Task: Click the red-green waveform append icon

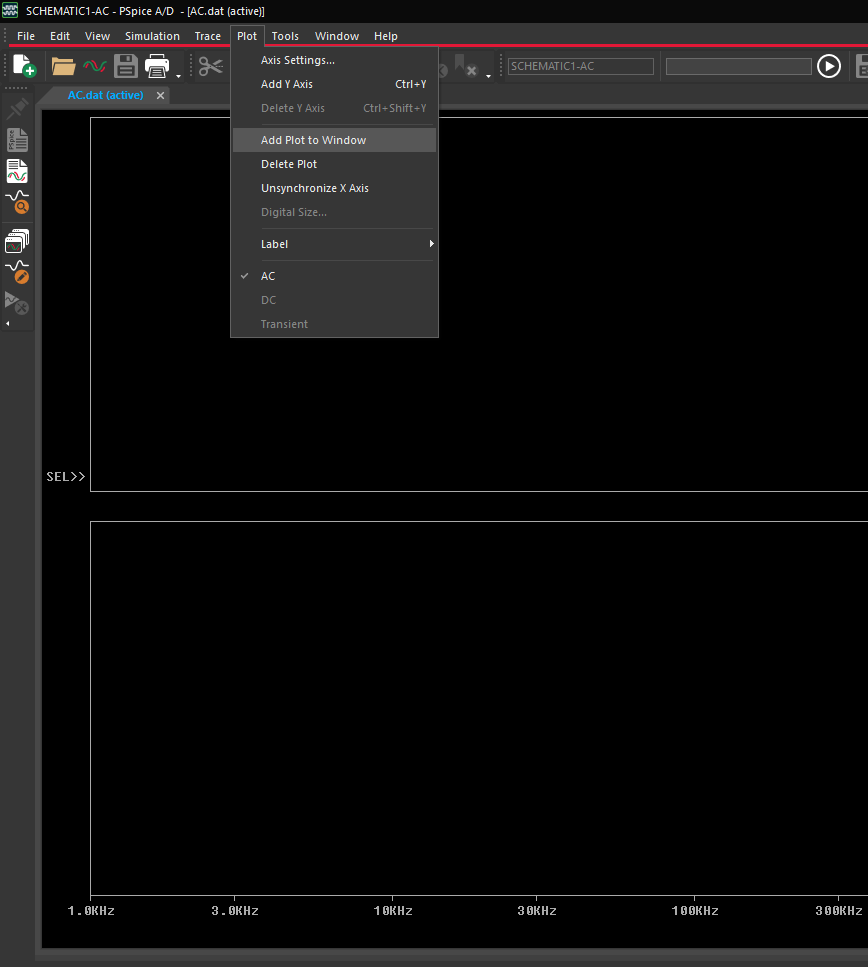Action: 94,65
